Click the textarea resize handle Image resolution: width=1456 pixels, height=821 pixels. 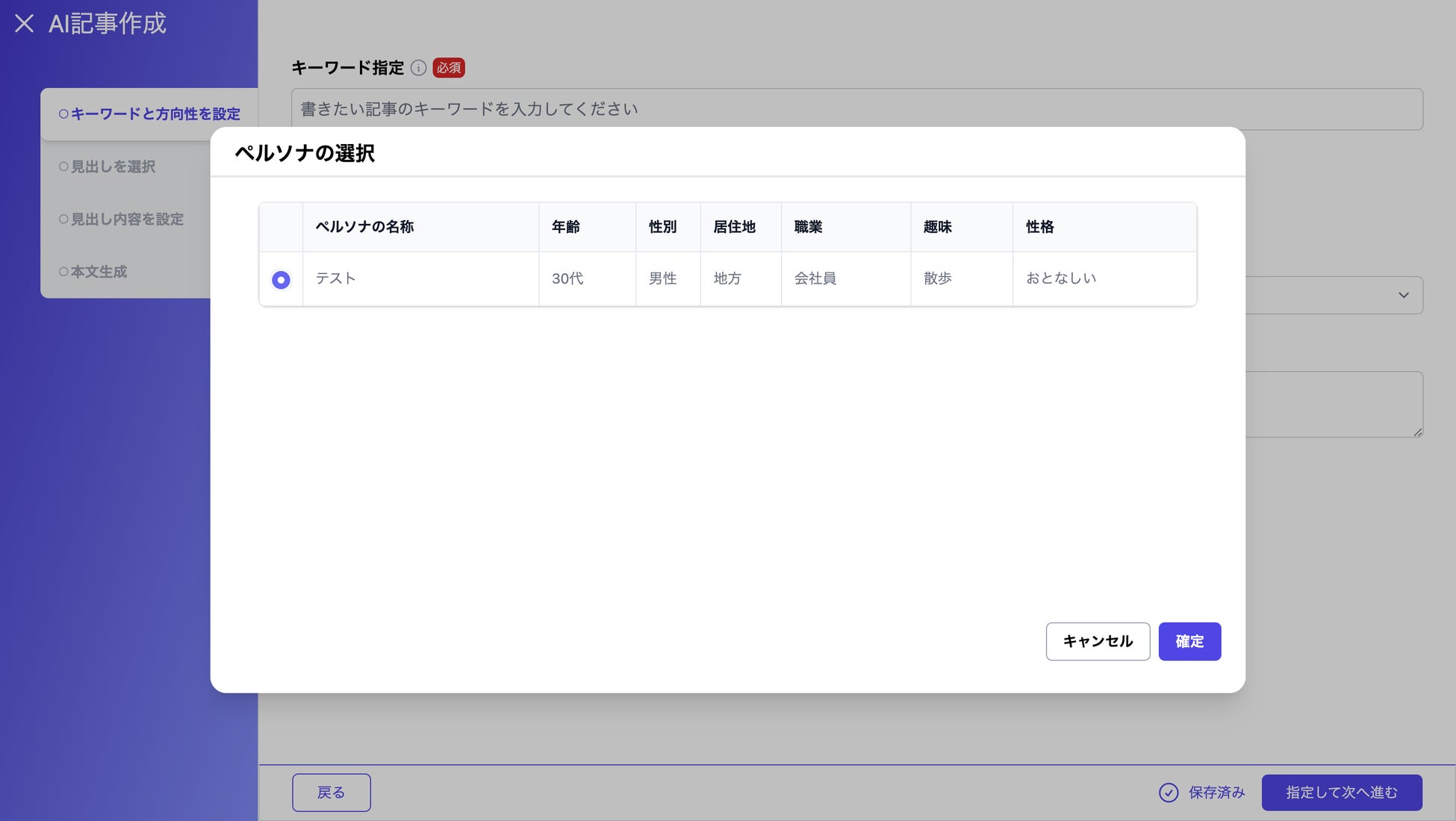pyautogui.click(x=1417, y=431)
